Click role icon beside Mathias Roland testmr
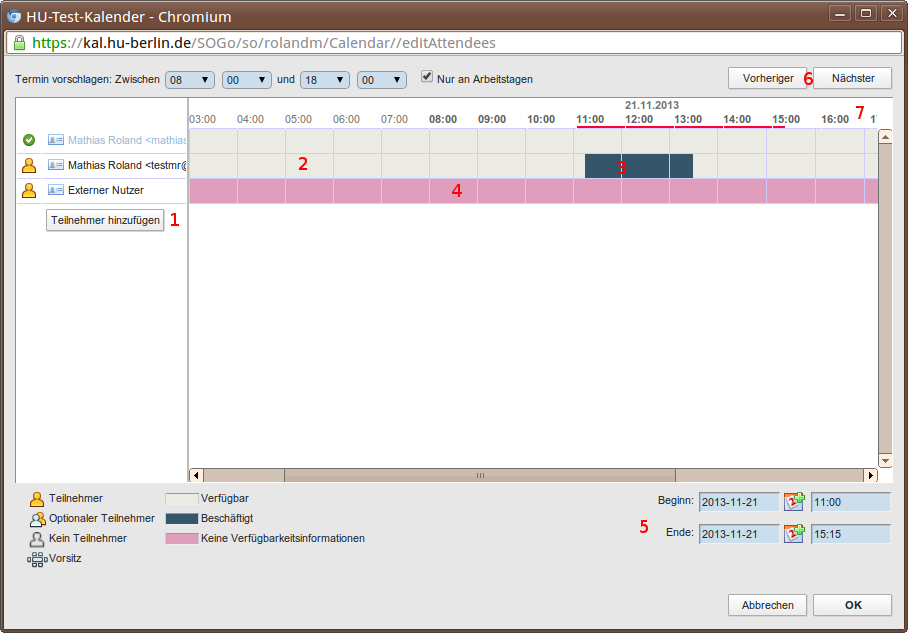 click(29, 165)
